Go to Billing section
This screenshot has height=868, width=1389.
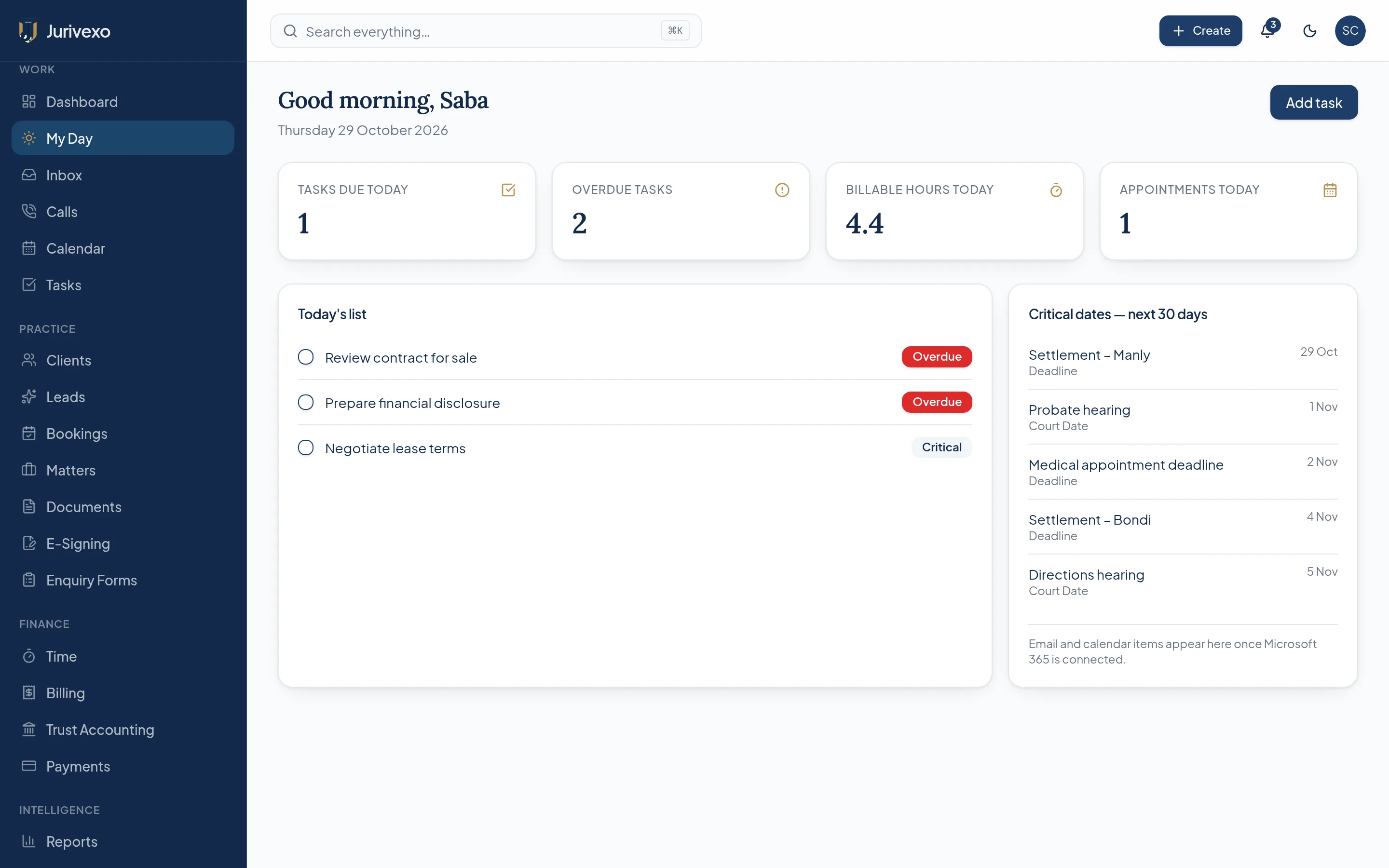tap(123, 693)
